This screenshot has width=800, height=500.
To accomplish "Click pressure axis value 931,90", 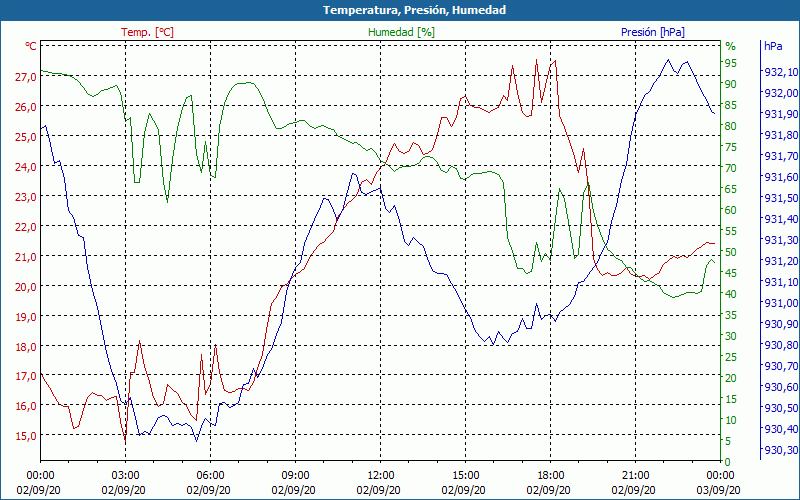I will click(781, 114).
